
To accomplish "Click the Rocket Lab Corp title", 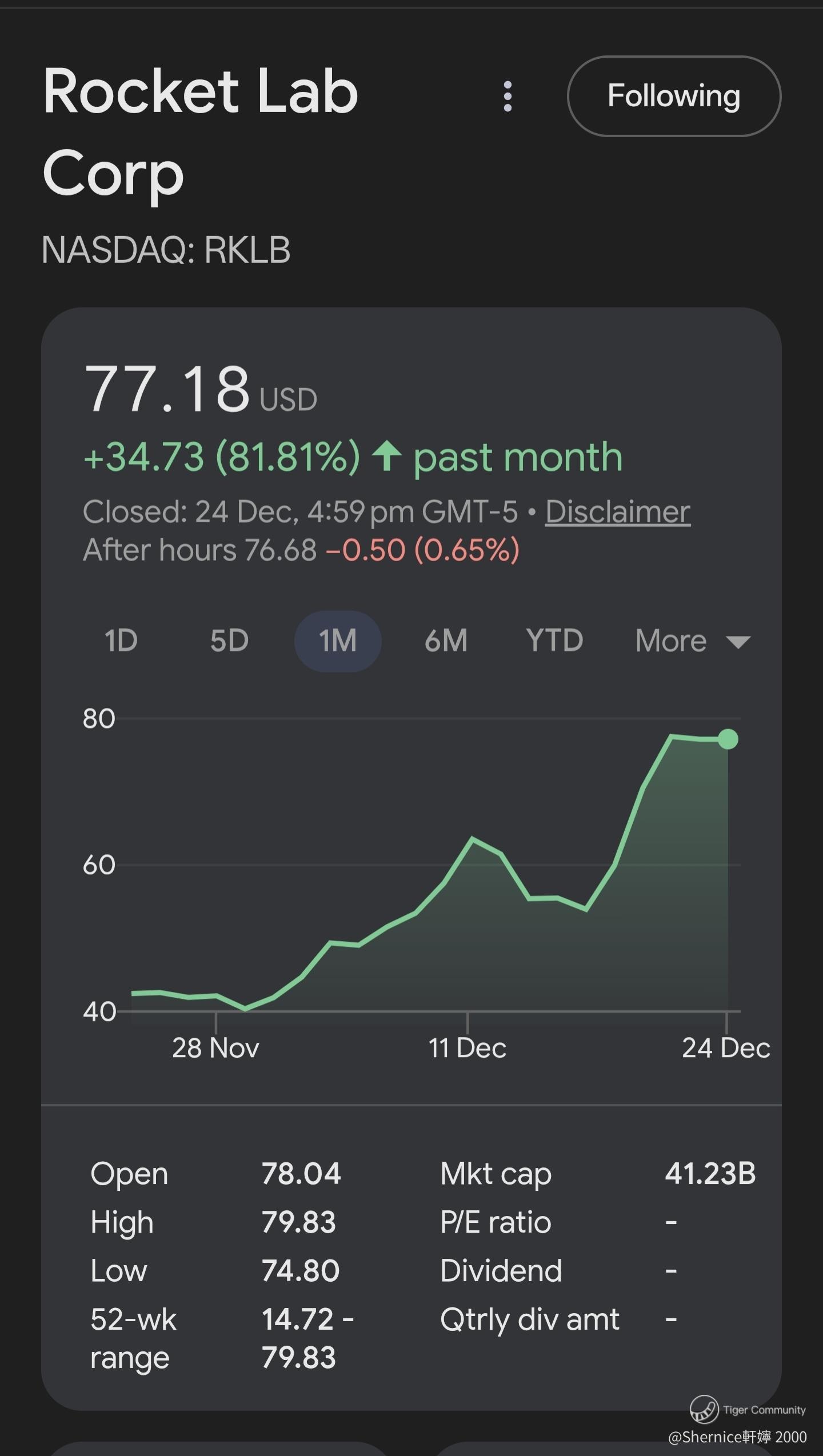I will pyautogui.click(x=200, y=131).
